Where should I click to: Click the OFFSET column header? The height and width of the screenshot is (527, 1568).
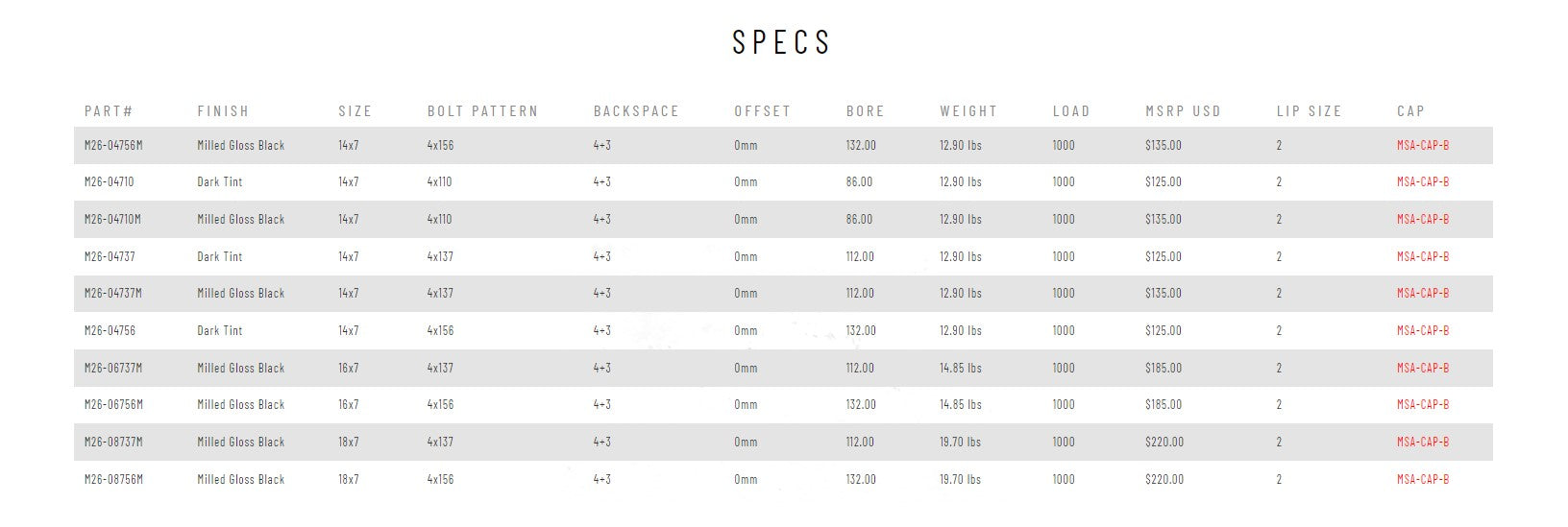762,111
